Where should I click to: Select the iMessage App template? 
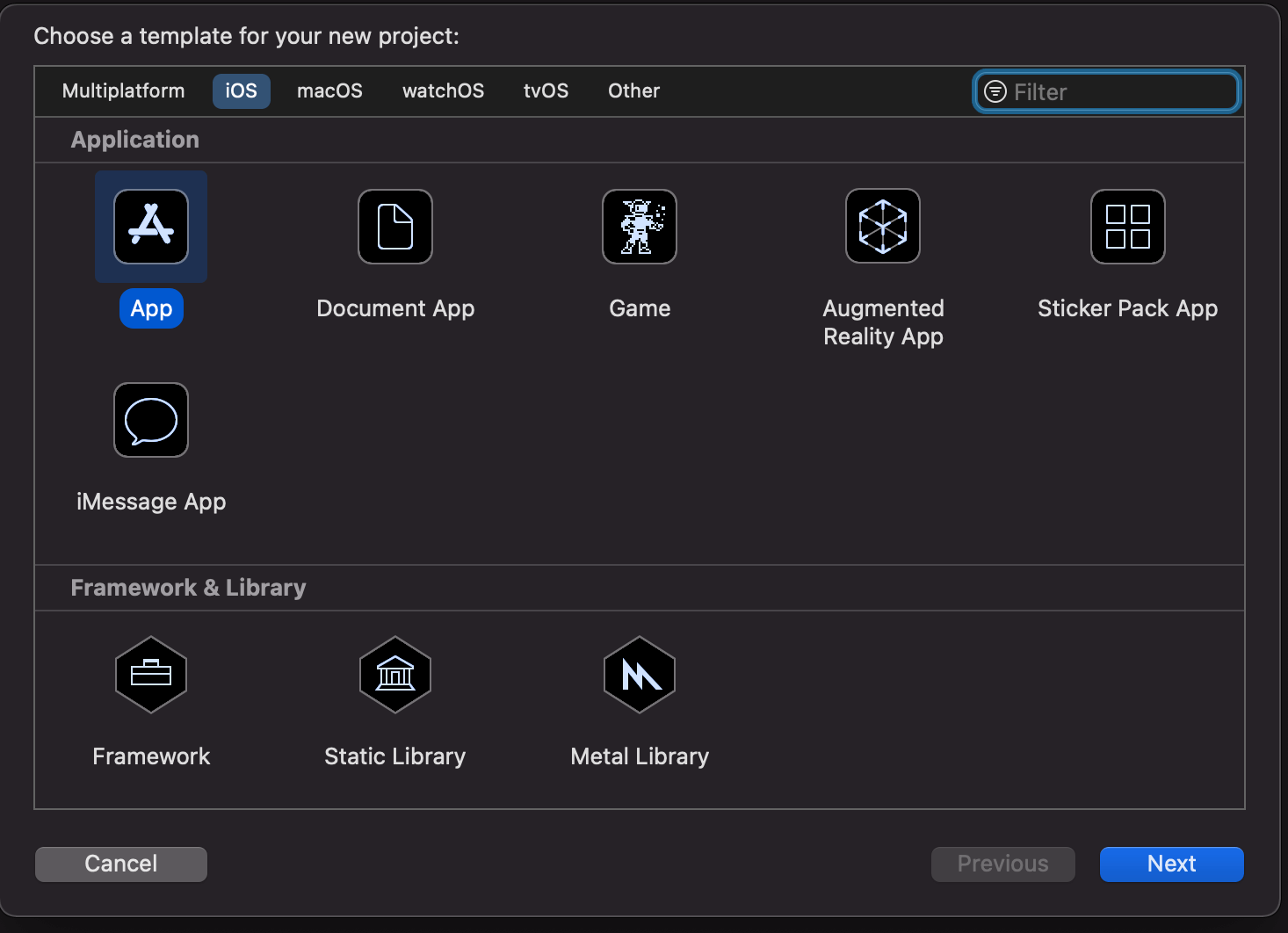tap(150, 420)
